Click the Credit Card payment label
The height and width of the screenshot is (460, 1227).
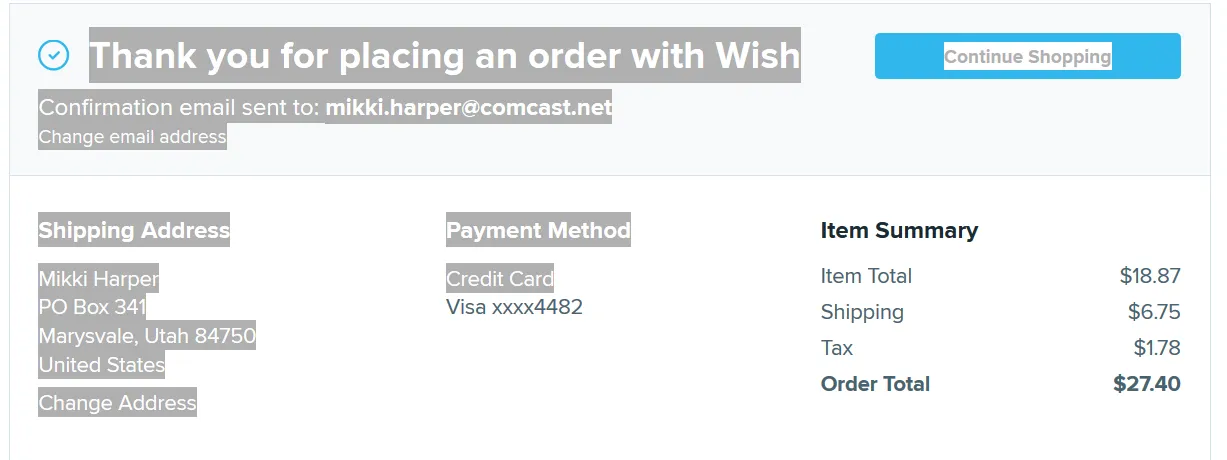[499, 278]
